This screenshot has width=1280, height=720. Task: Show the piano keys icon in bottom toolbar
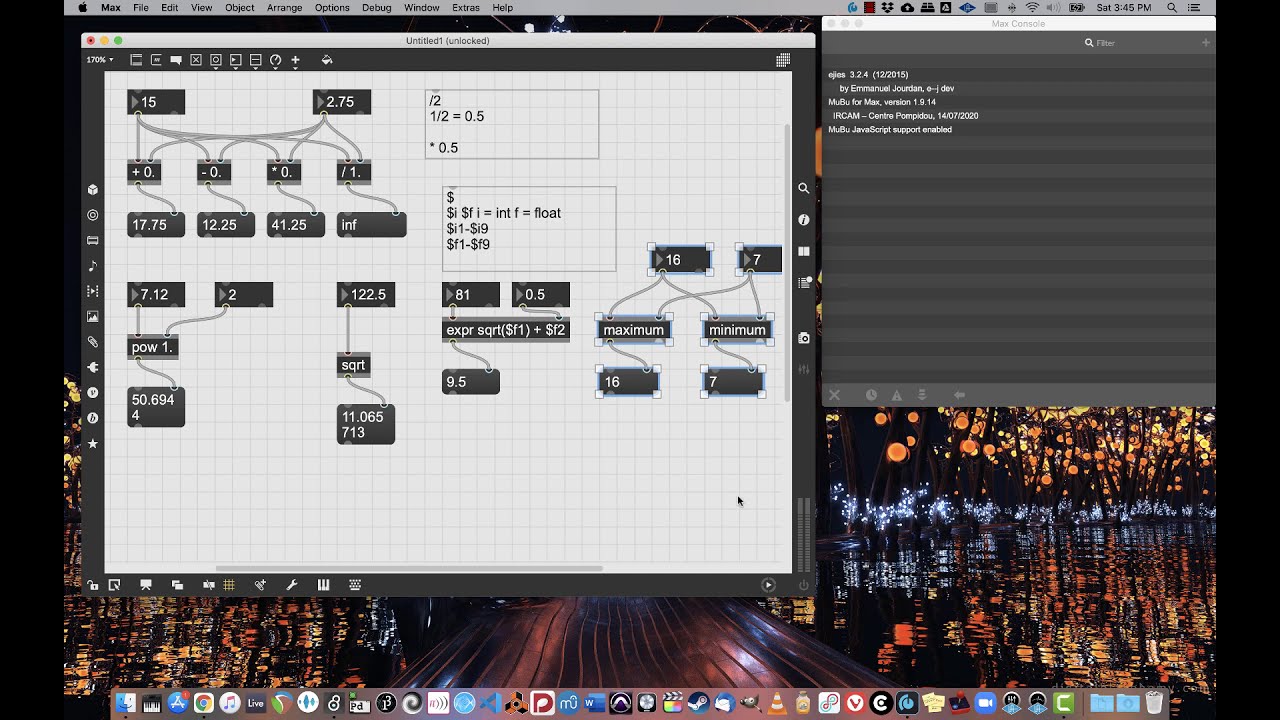coord(324,585)
